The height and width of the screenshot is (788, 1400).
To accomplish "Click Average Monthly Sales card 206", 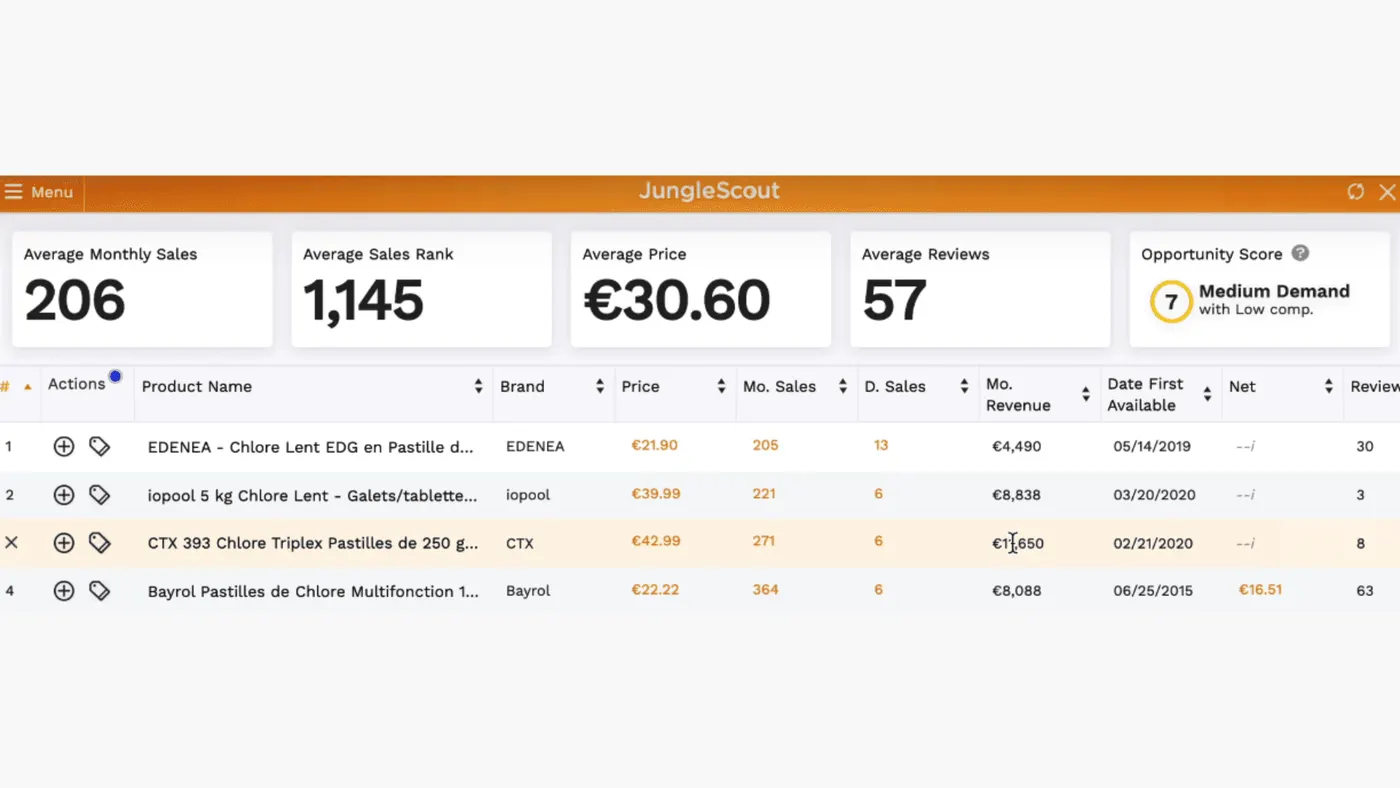I will click(142, 290).
